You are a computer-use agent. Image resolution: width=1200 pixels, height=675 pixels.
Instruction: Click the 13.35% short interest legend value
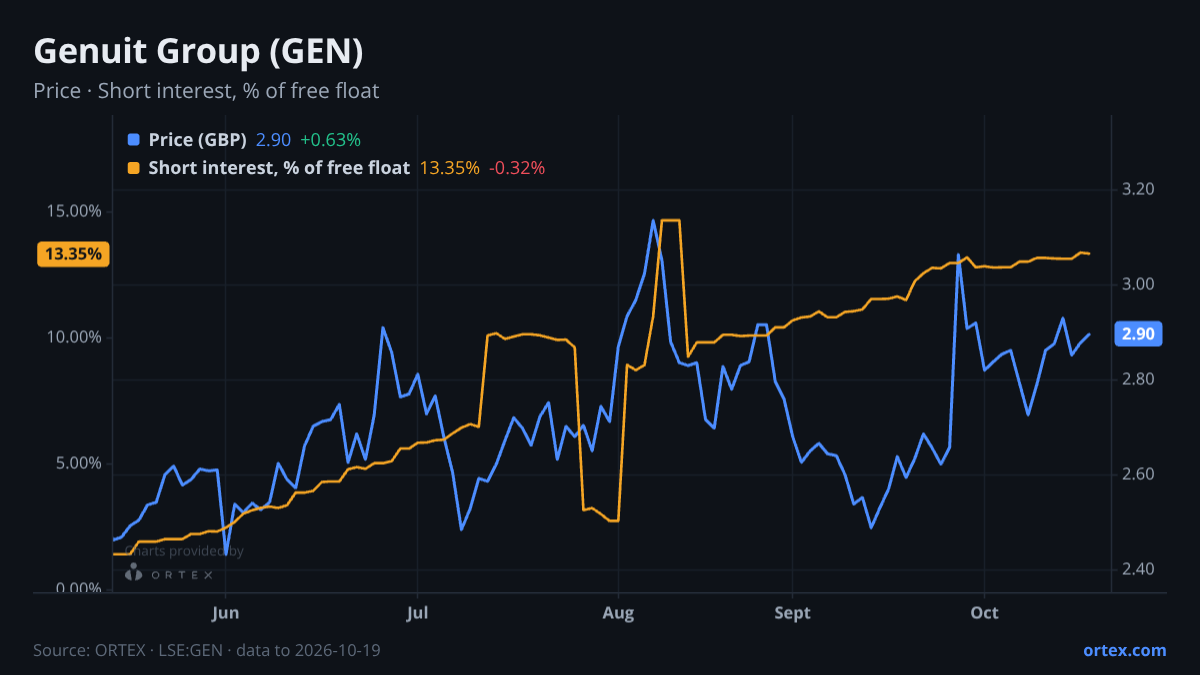tap(449, 168)
